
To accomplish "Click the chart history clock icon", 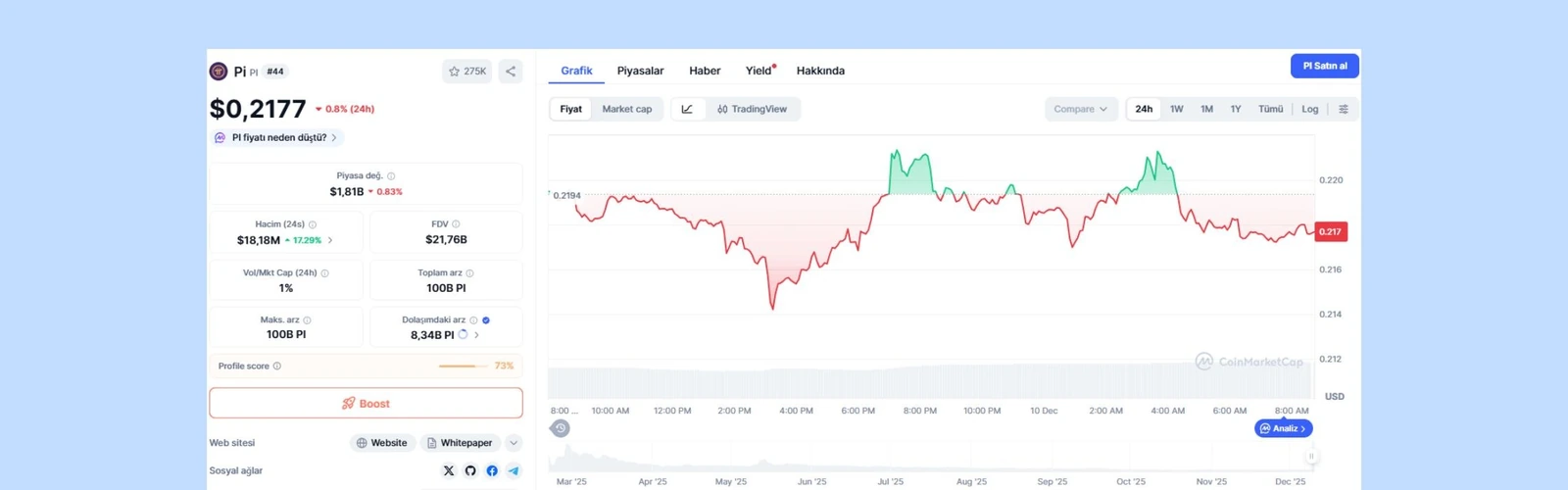I will tap(561, 428).
